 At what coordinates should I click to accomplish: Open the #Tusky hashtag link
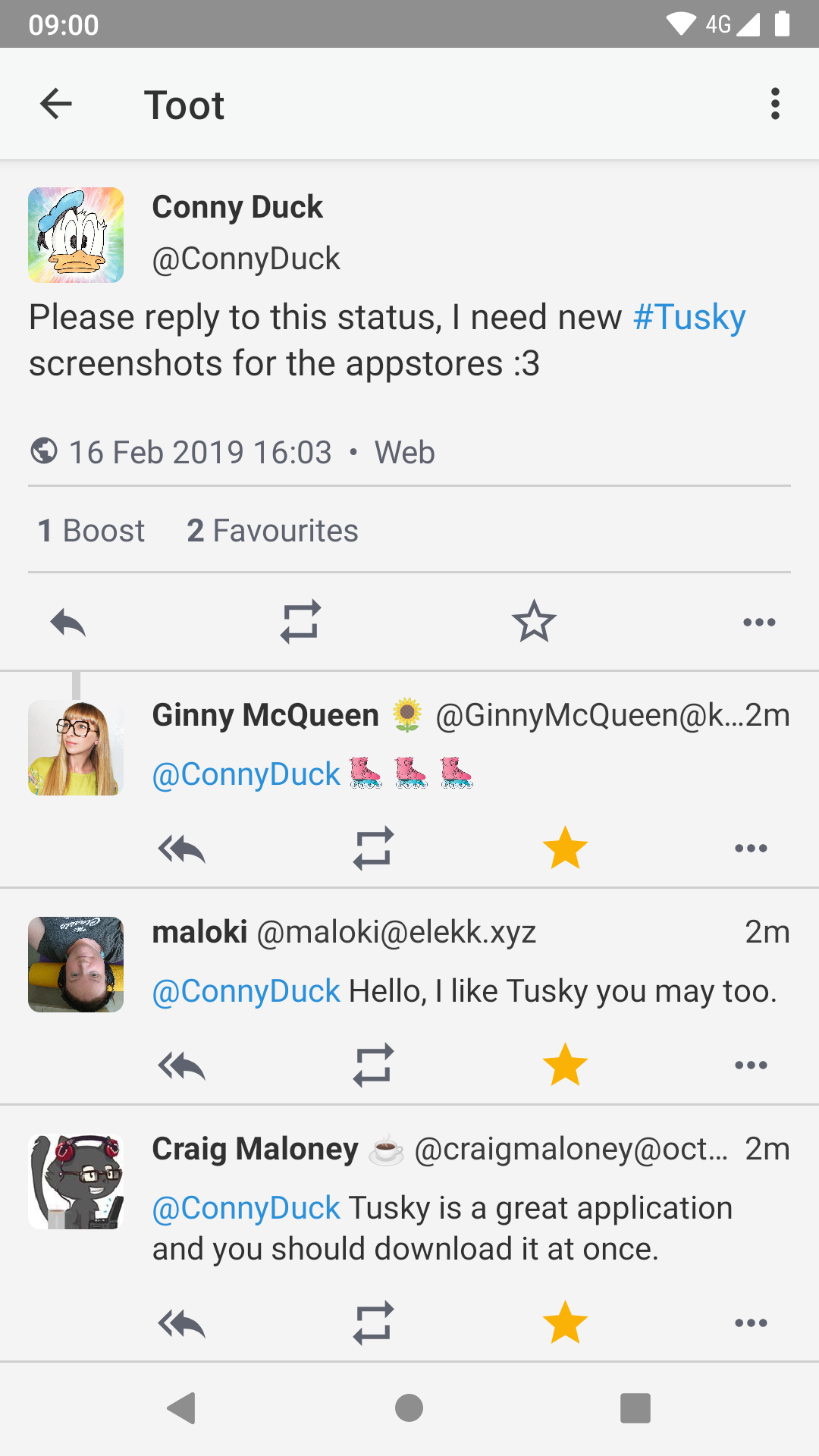[x=689, y=317]
